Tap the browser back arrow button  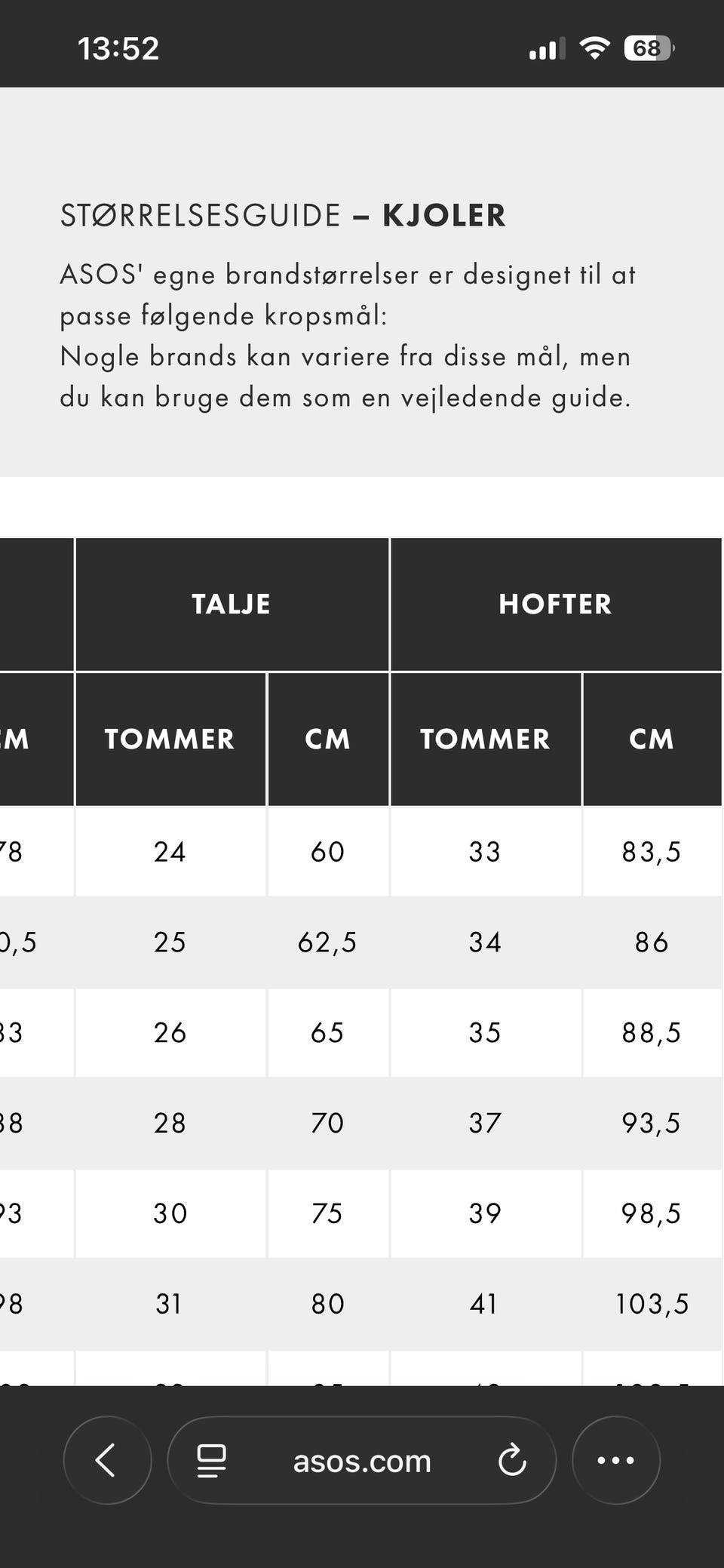(x=107, y=1460)
